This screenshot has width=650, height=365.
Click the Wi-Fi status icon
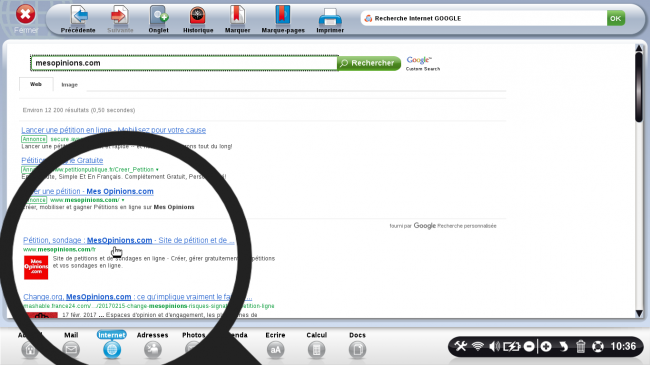pos(478,346)
